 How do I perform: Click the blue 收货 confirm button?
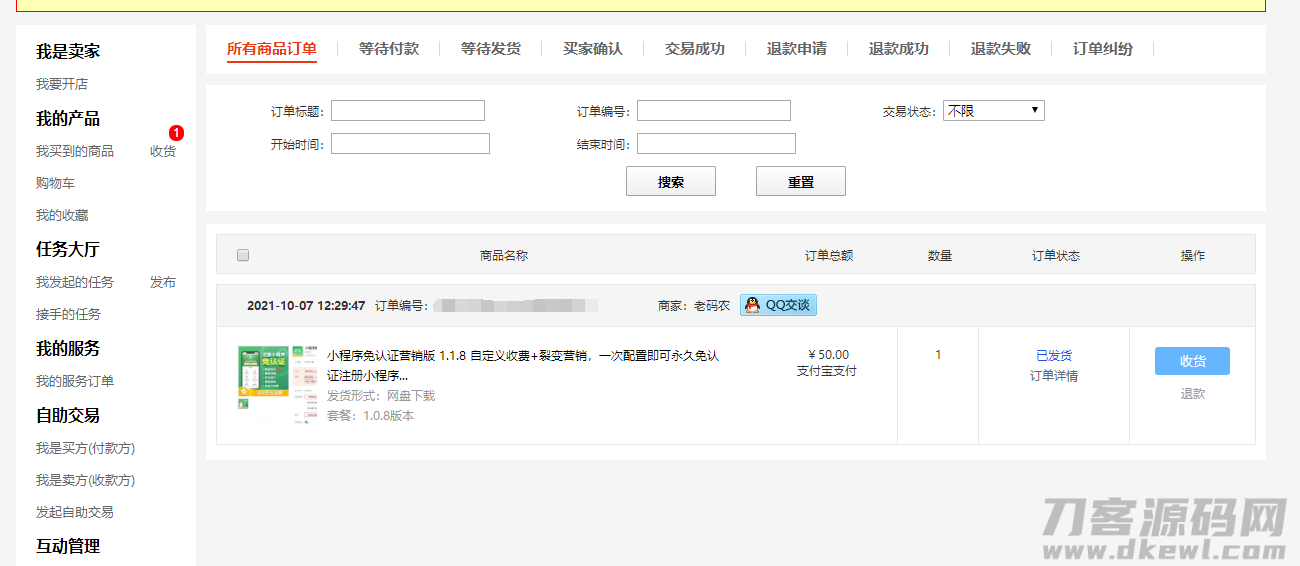[x=1192, y=361]
